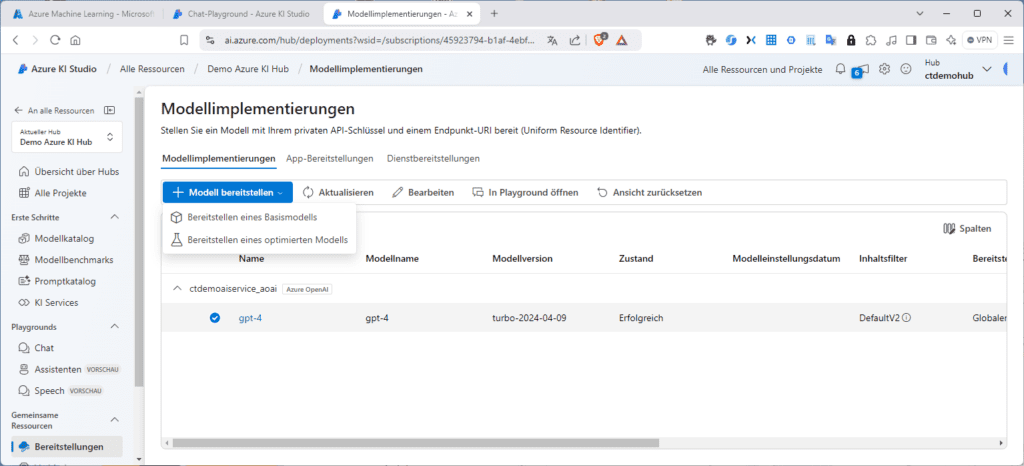Open Modellbenchmarks in sidebar
This screenshot has width=1024, height=466.
65,260
